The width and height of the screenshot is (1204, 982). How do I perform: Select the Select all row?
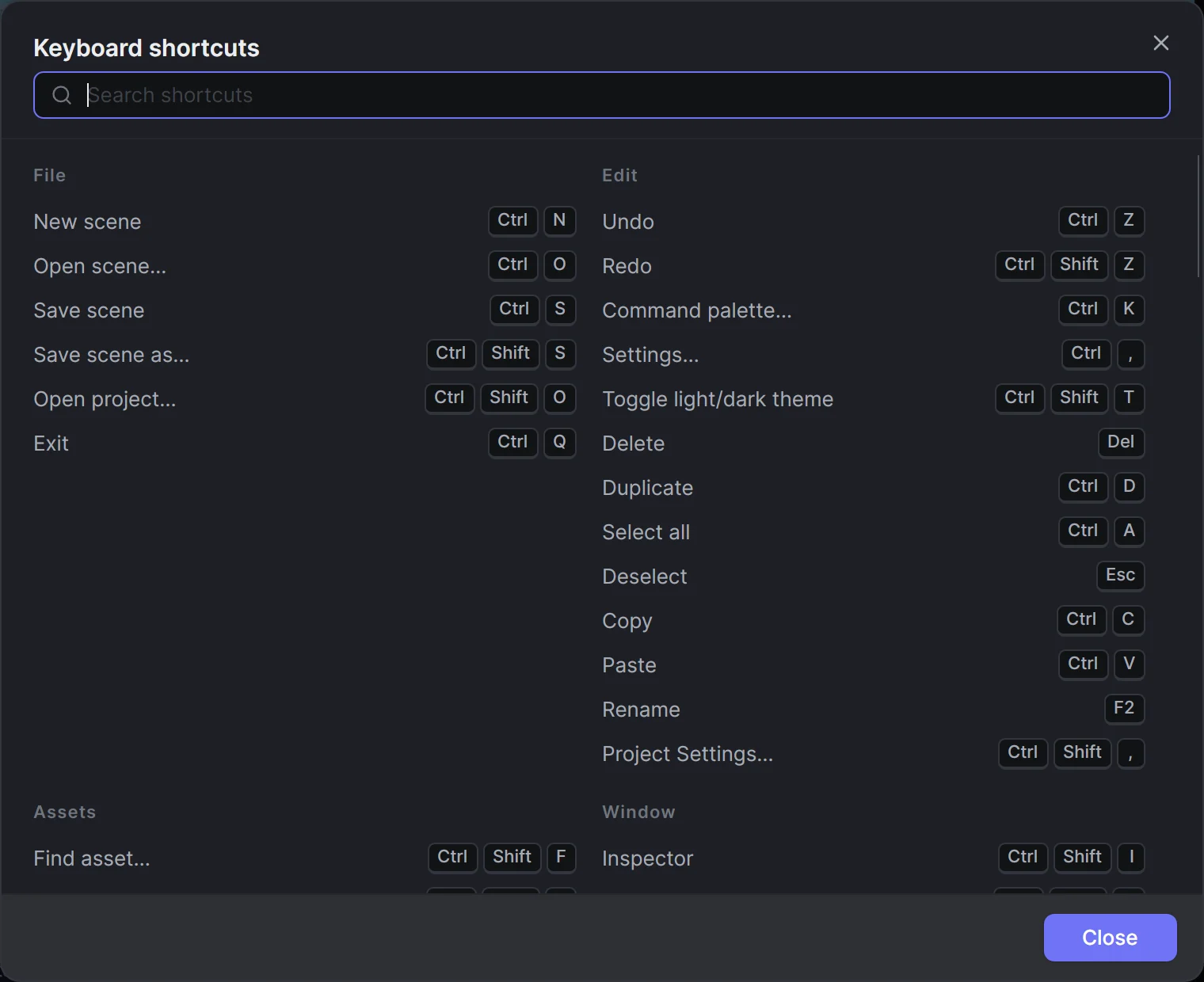[874, 531]
